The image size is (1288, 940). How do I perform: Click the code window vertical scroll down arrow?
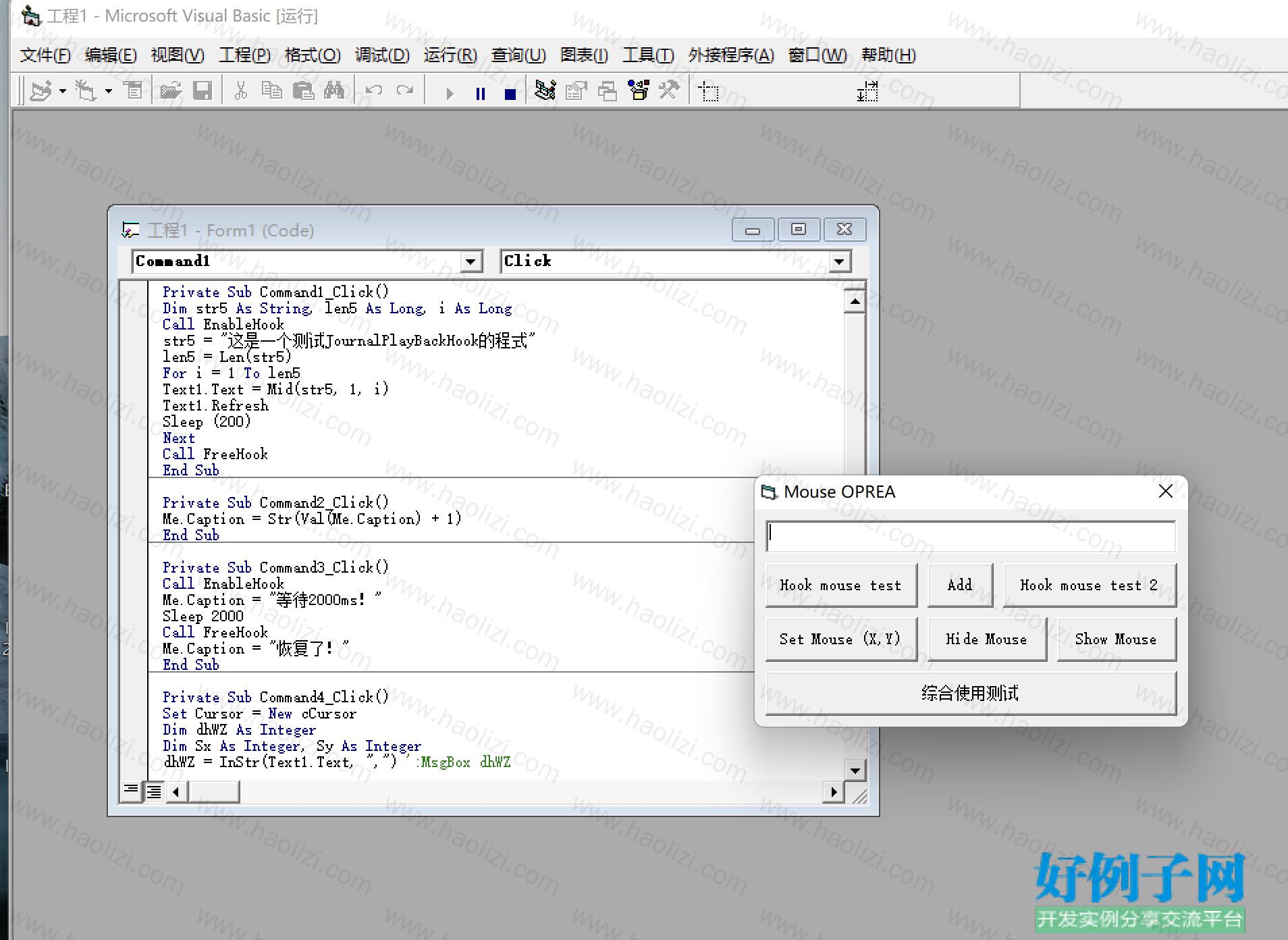(x=855, y=770)
